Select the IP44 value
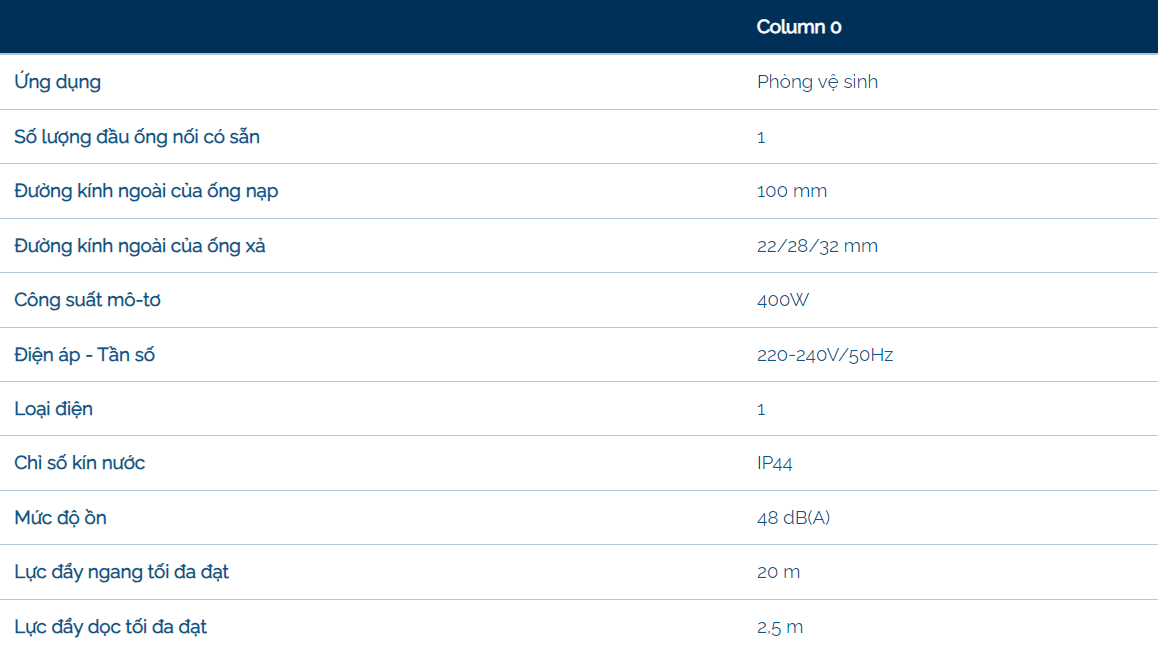Screen dimensions: 1158x648 [775, 463]
